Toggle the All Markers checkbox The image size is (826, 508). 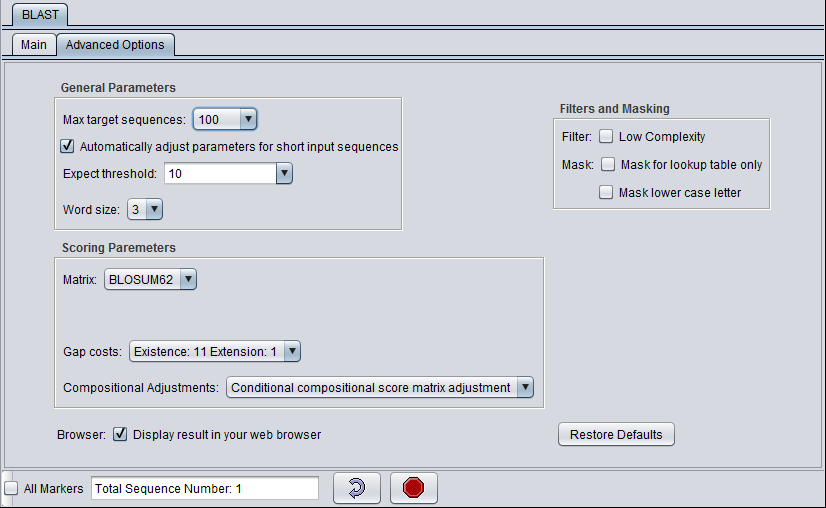coord(11,489)
